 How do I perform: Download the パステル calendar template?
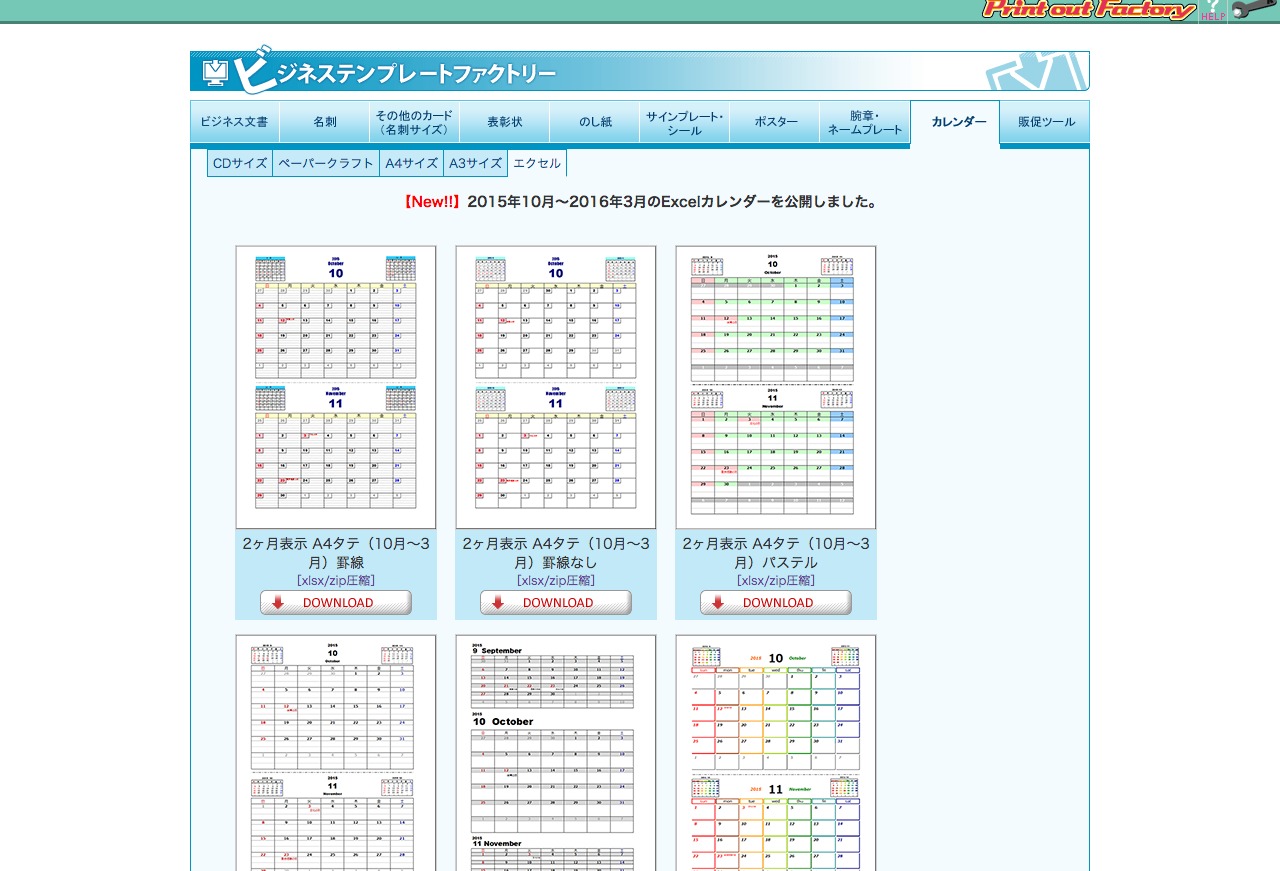pos(776,603)
